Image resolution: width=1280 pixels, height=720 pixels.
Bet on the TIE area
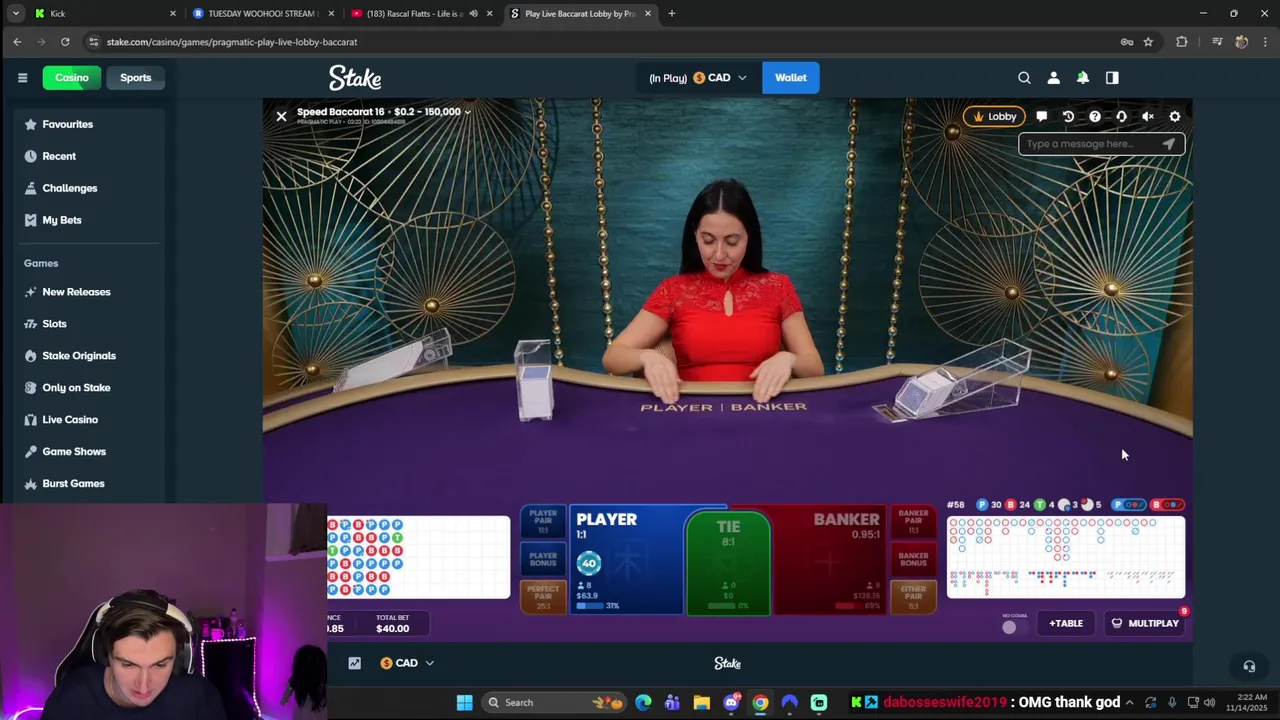[x=728, y=562]
